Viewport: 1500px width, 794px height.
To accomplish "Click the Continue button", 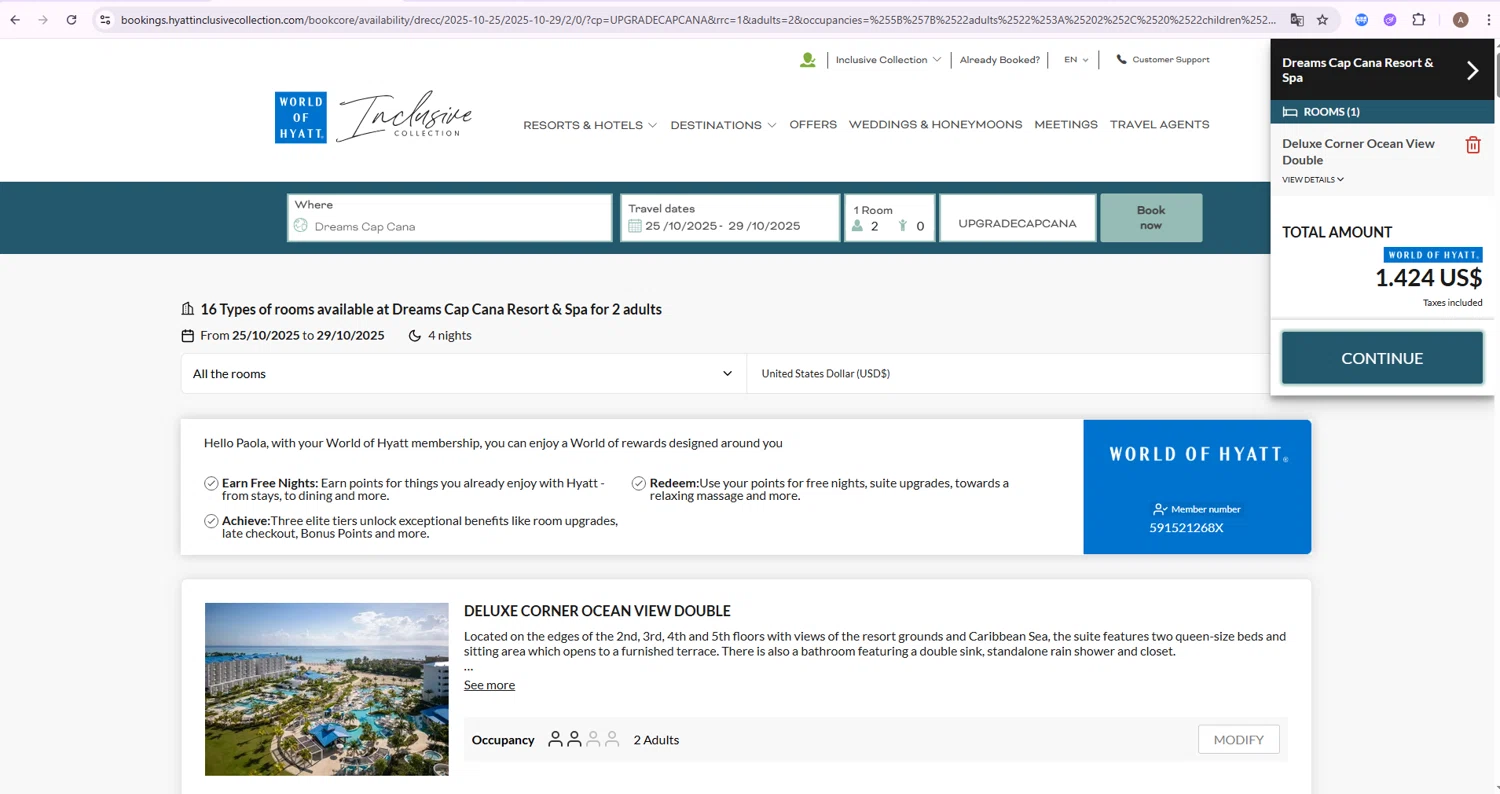I will [x=1382, y=358].
